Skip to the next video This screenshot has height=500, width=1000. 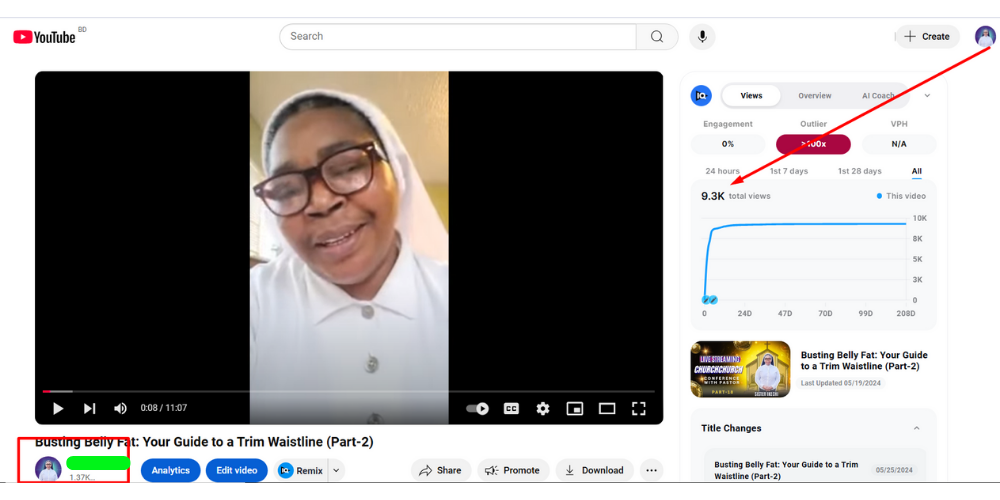coord(90,408)
